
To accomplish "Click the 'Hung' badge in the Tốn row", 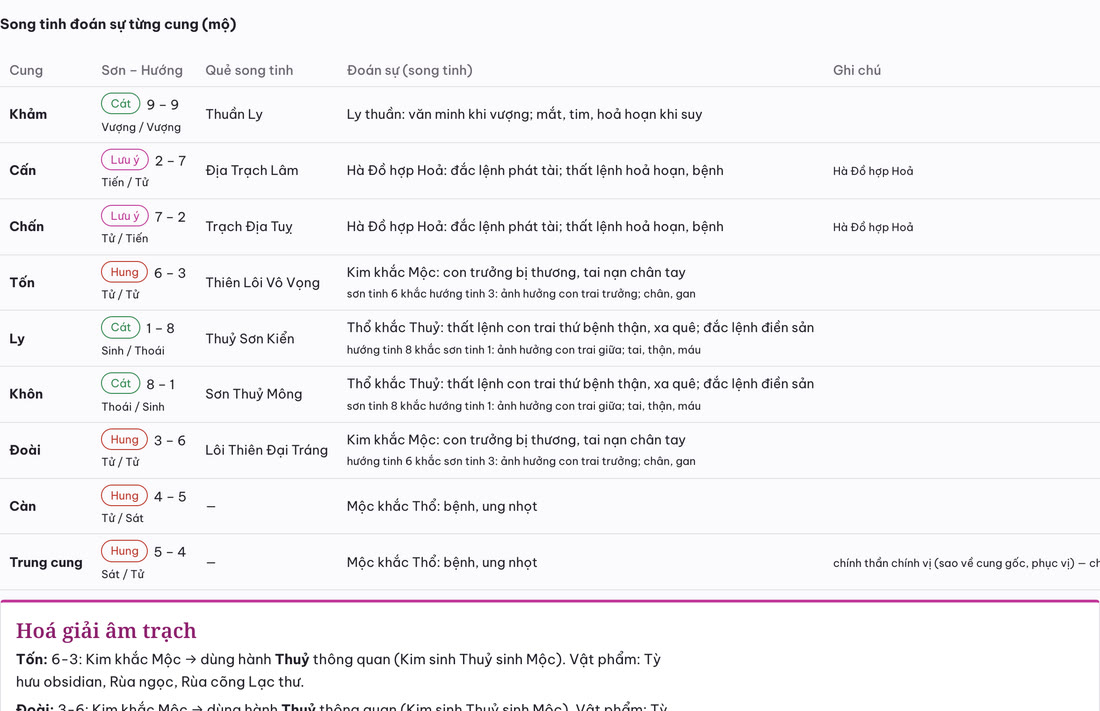I will click(124, 272).
